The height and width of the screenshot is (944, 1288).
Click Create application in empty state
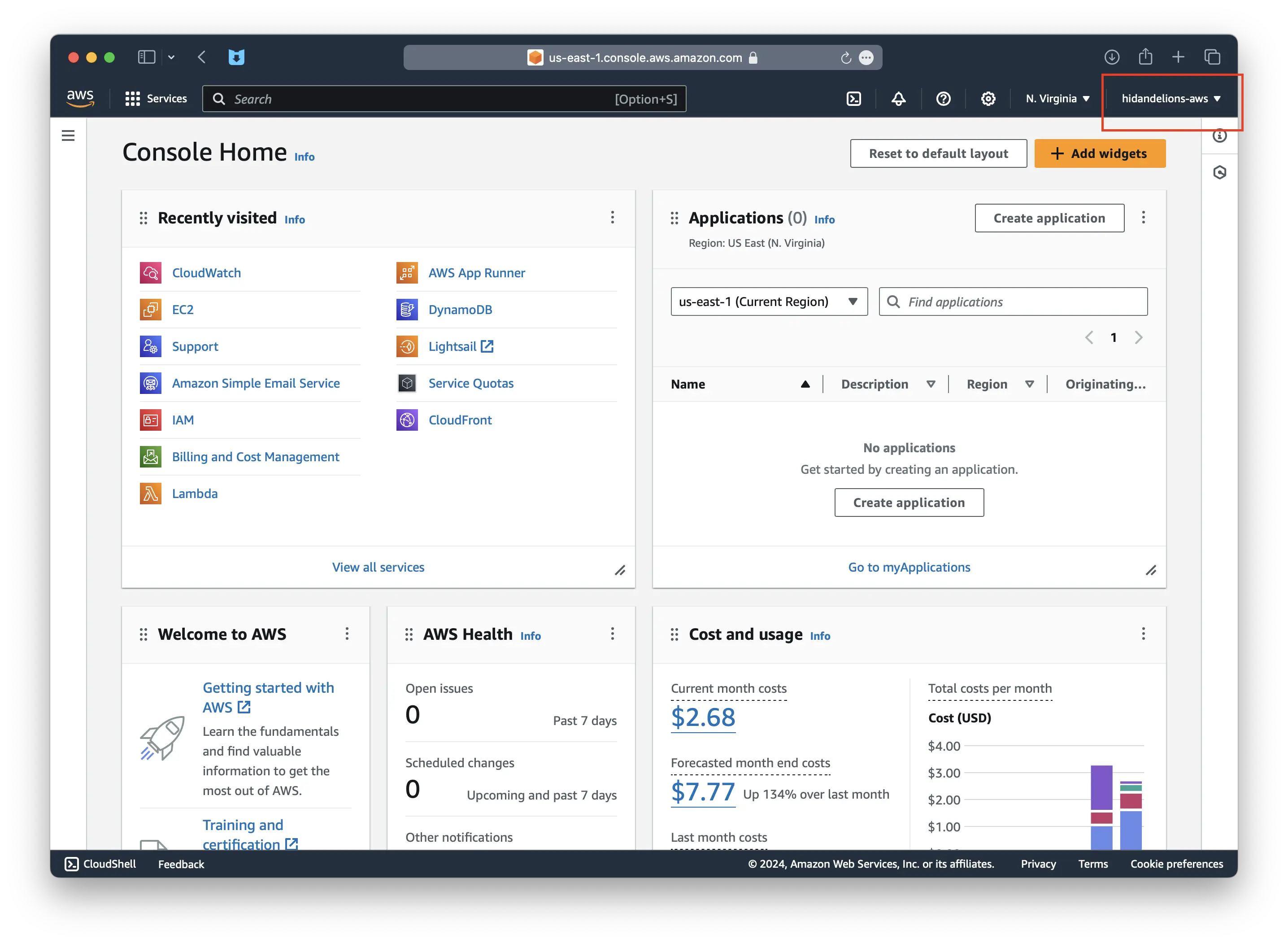[909, 503]
